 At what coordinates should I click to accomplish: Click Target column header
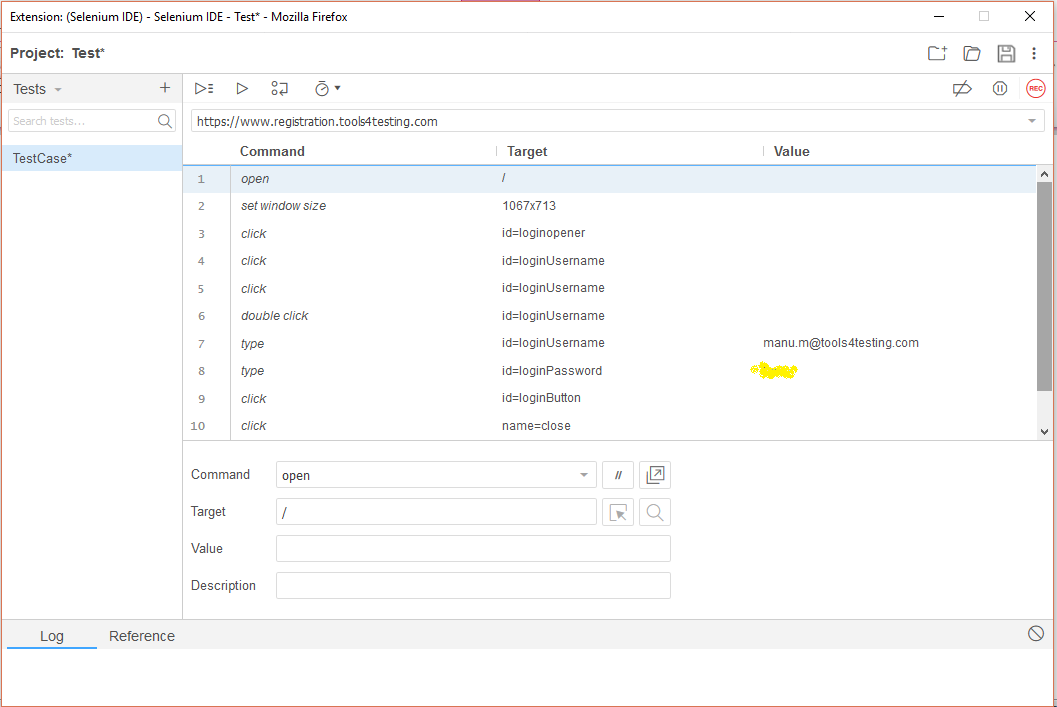(527, 151)
